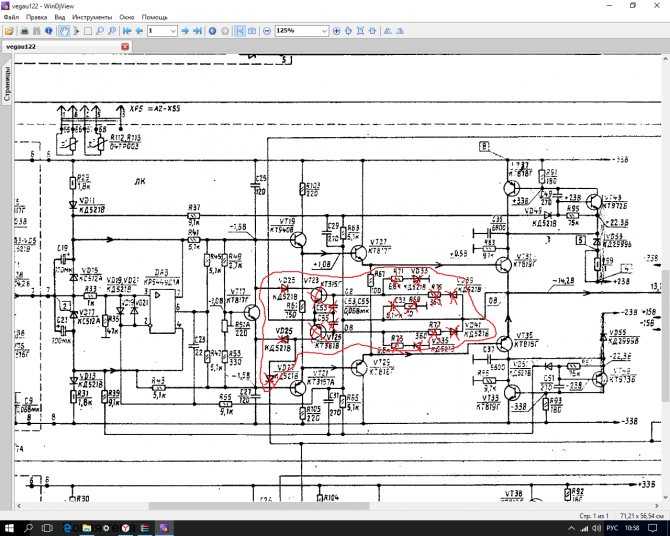
Task: Toggle continuous page layout
Action: (x=240, y=31)
